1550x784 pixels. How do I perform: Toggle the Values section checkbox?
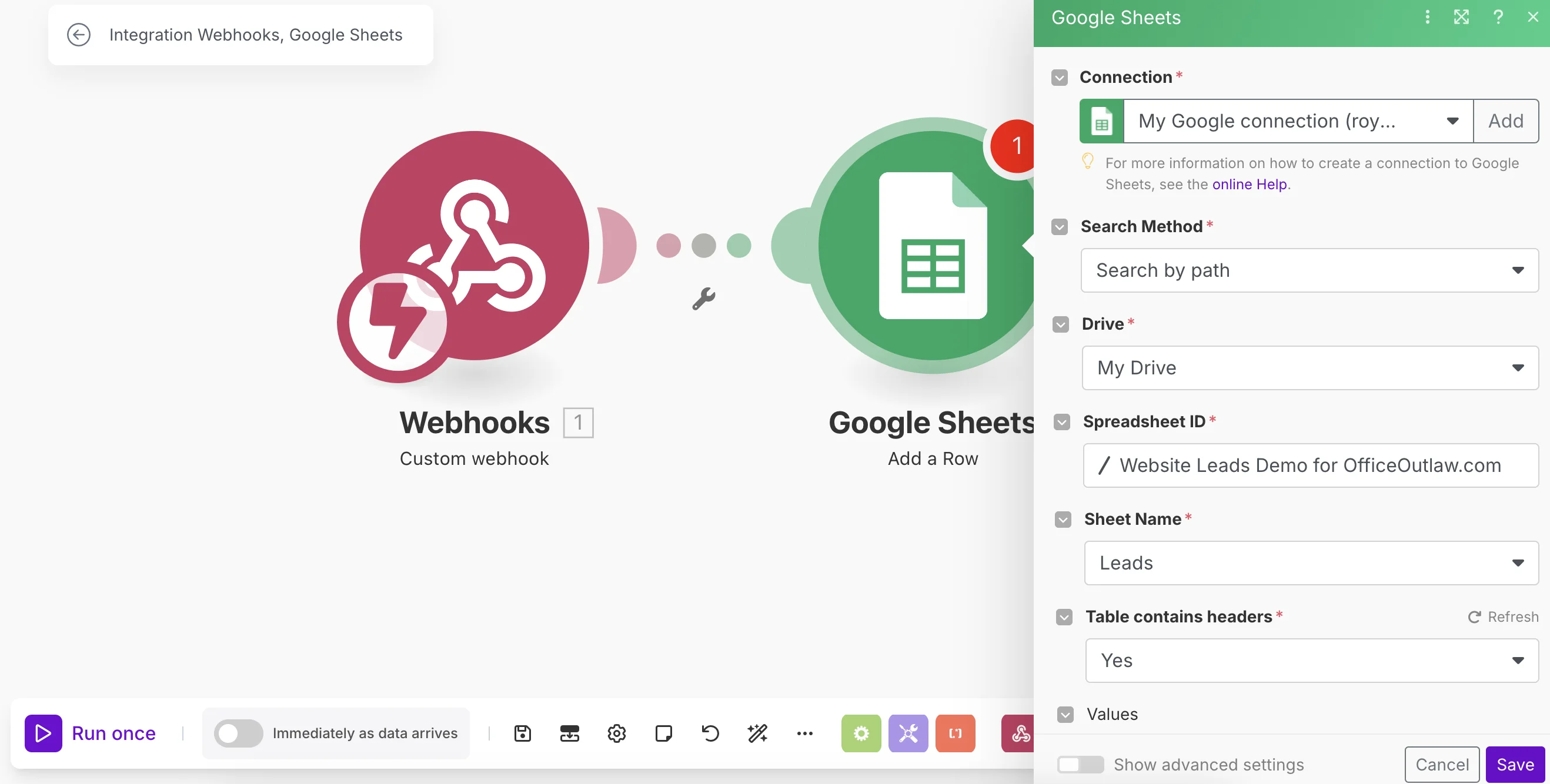[x=1065, y=714]
